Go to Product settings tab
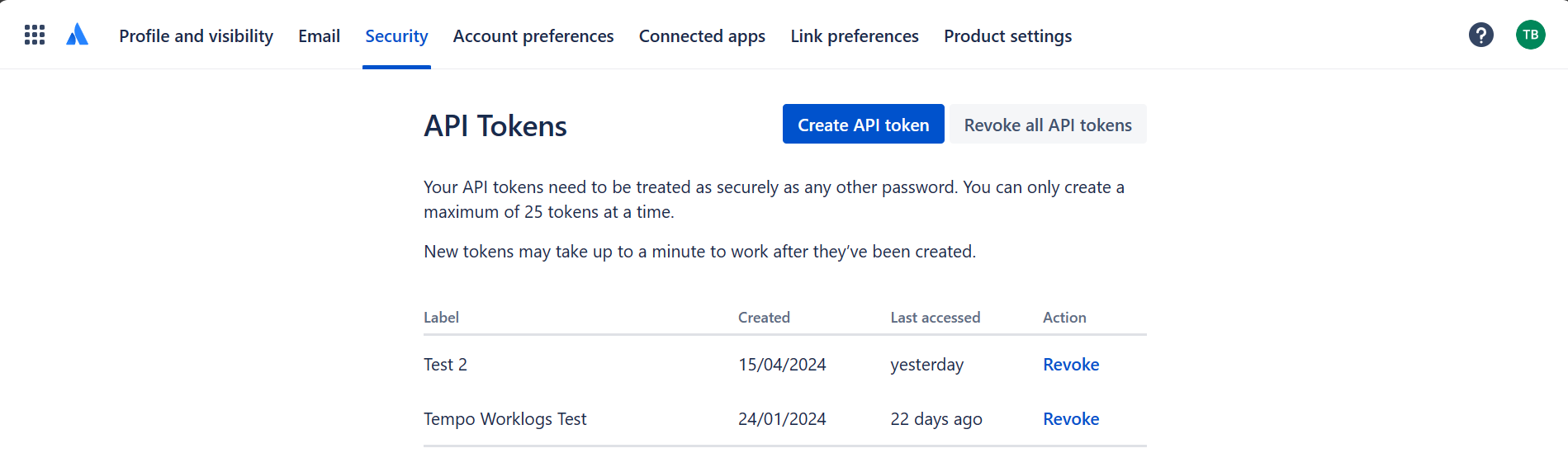The image size is (1568, 453). pyautogui.click(x=1007, y=36)
